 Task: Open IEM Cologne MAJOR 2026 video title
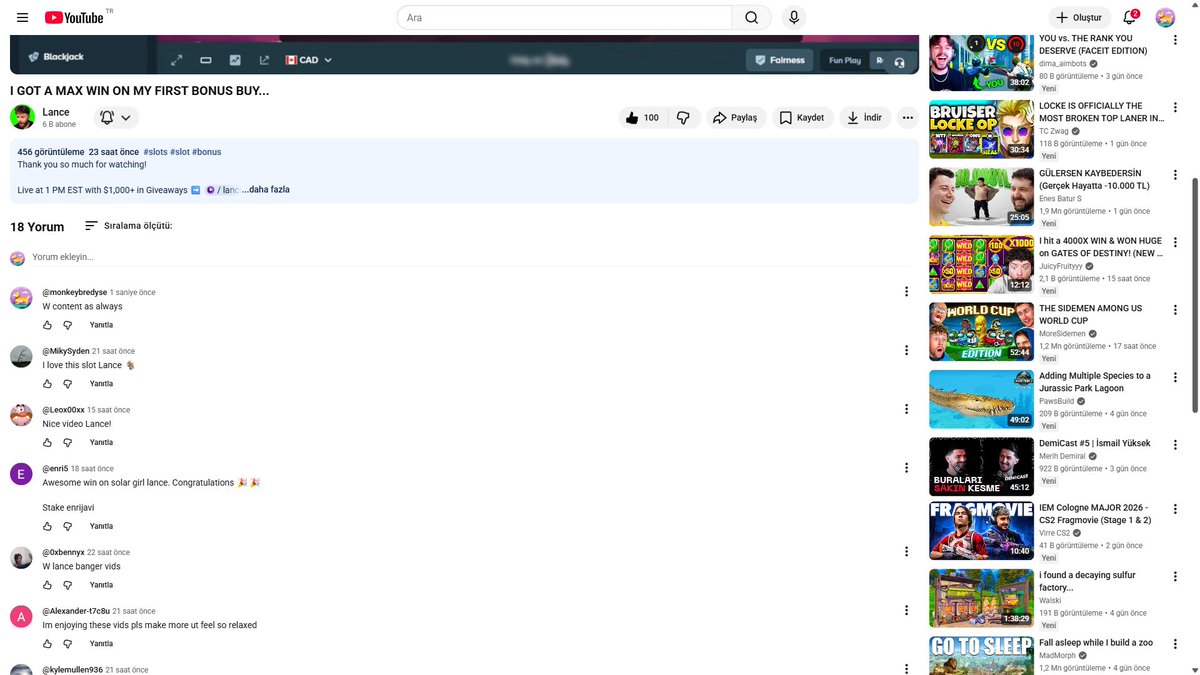pos(1094,514)
